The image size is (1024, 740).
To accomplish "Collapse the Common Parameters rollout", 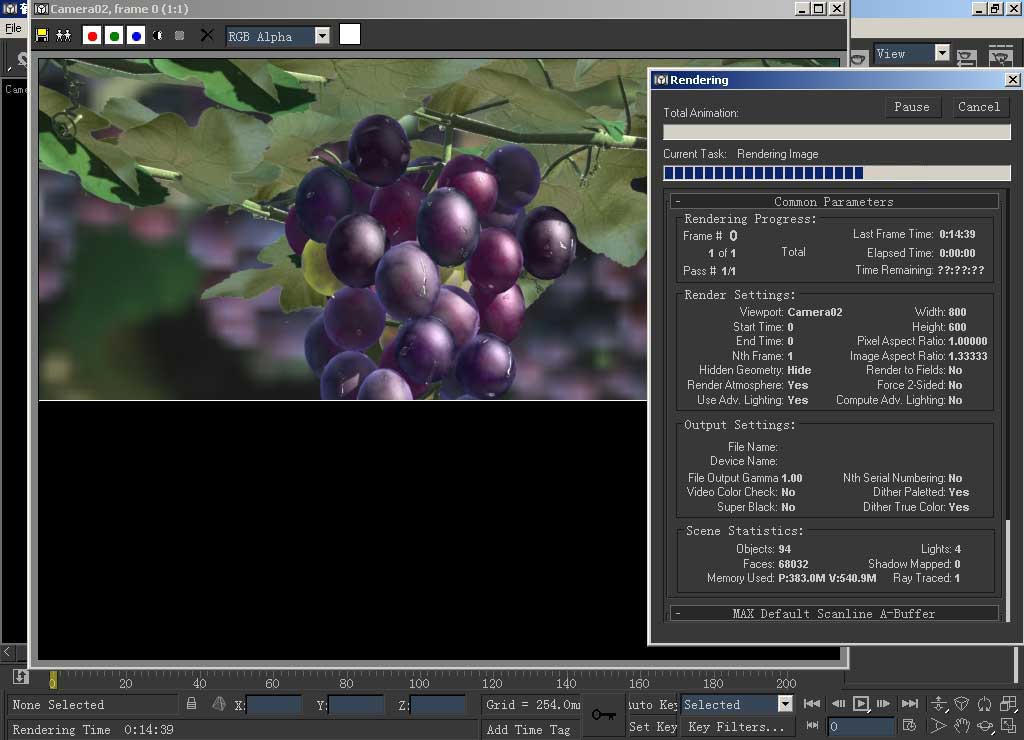I will pyautogui.click(x=834, y=202).
